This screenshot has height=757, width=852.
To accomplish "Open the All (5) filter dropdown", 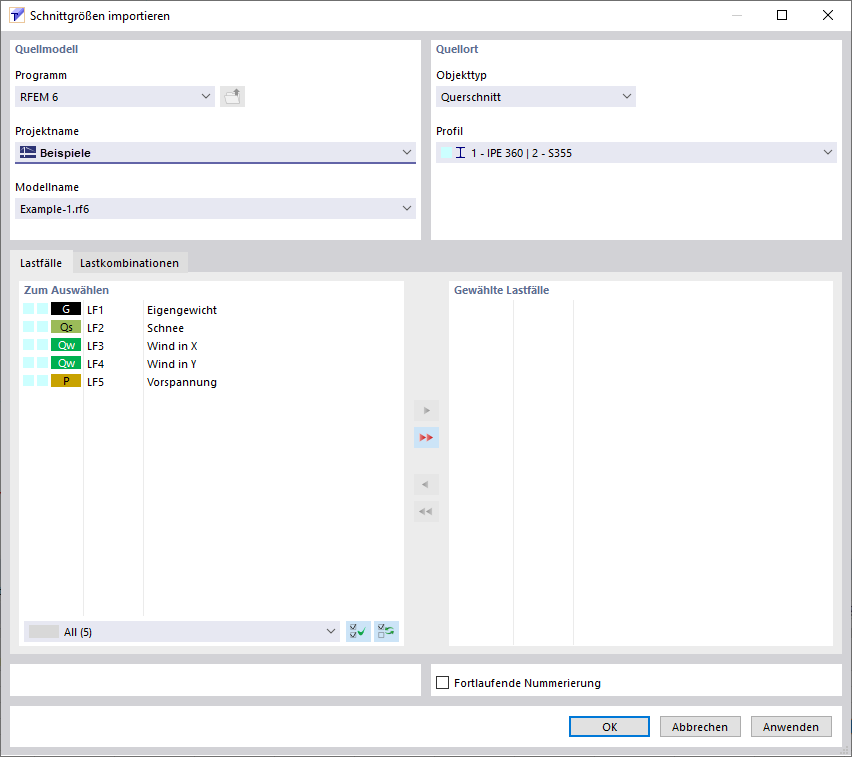I will click(181, 631).
